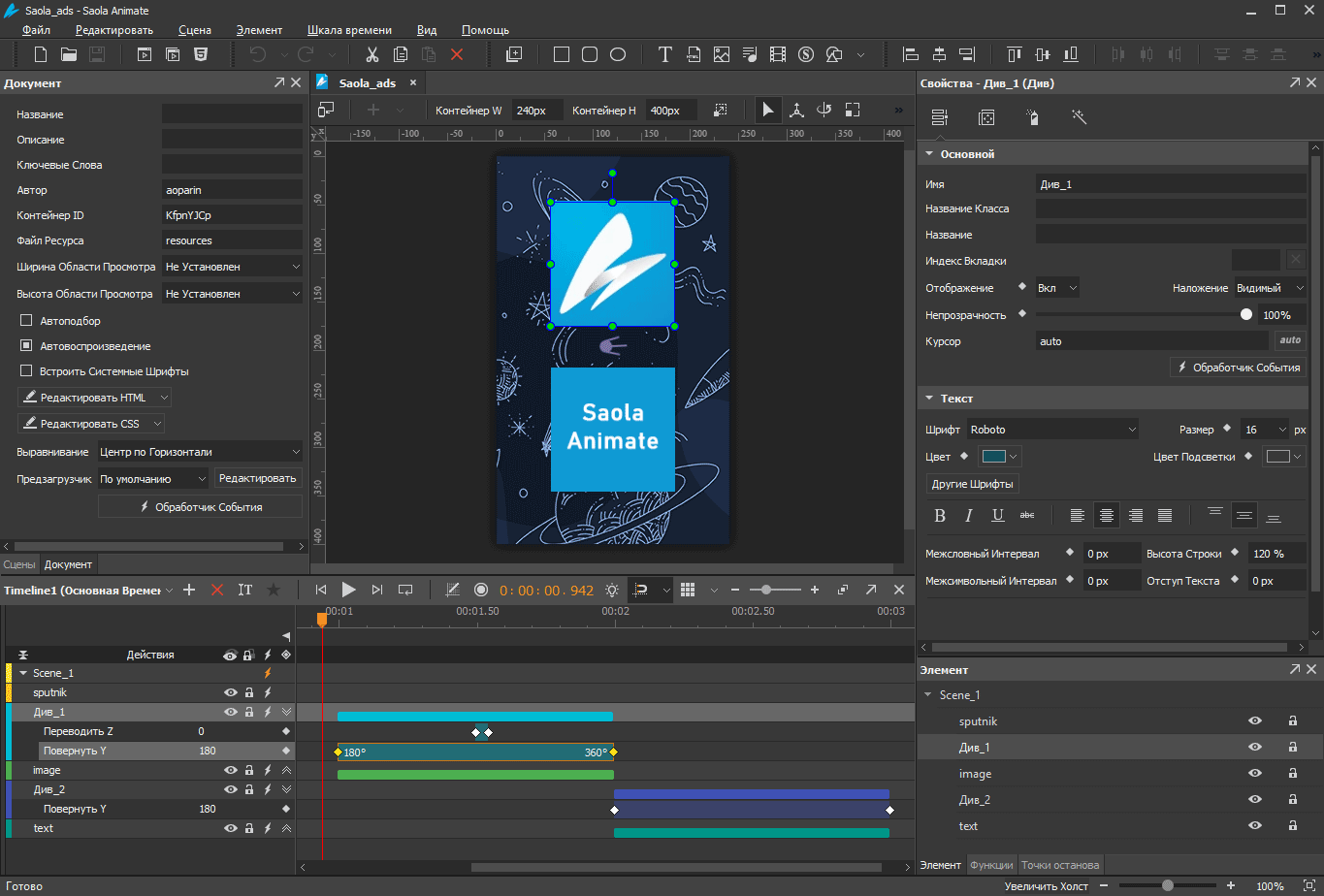
Task: Open the Выравнивание dropdown
Action: coord(200,451)
